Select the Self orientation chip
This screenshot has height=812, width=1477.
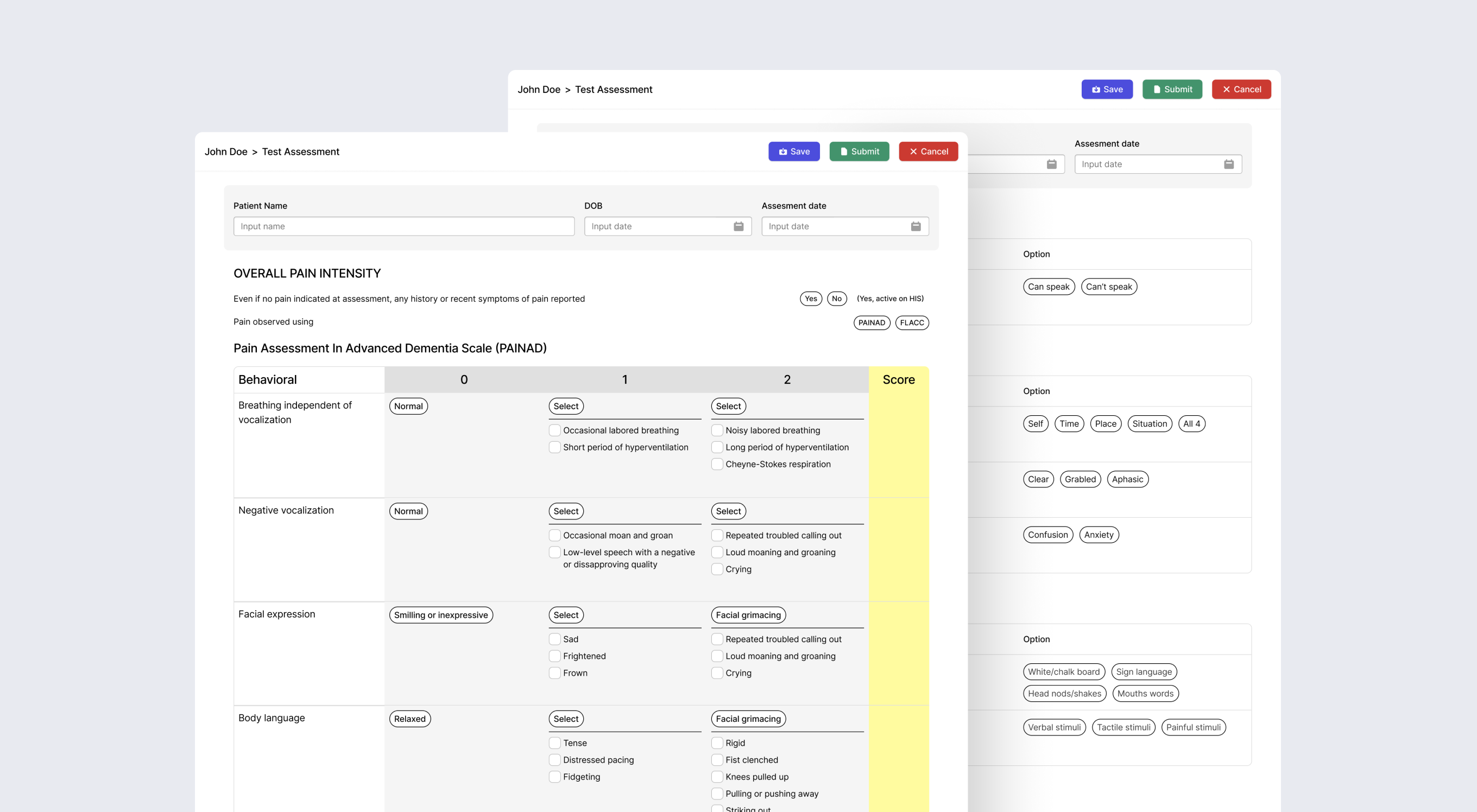[1036, 423]
